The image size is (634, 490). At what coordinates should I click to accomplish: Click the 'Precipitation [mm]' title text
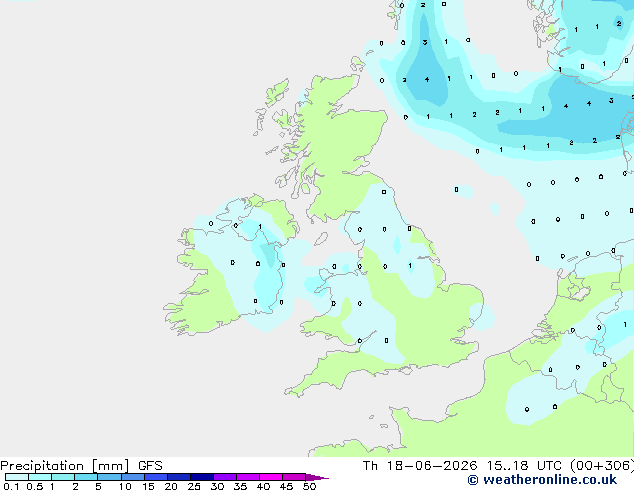click(65, 466)
